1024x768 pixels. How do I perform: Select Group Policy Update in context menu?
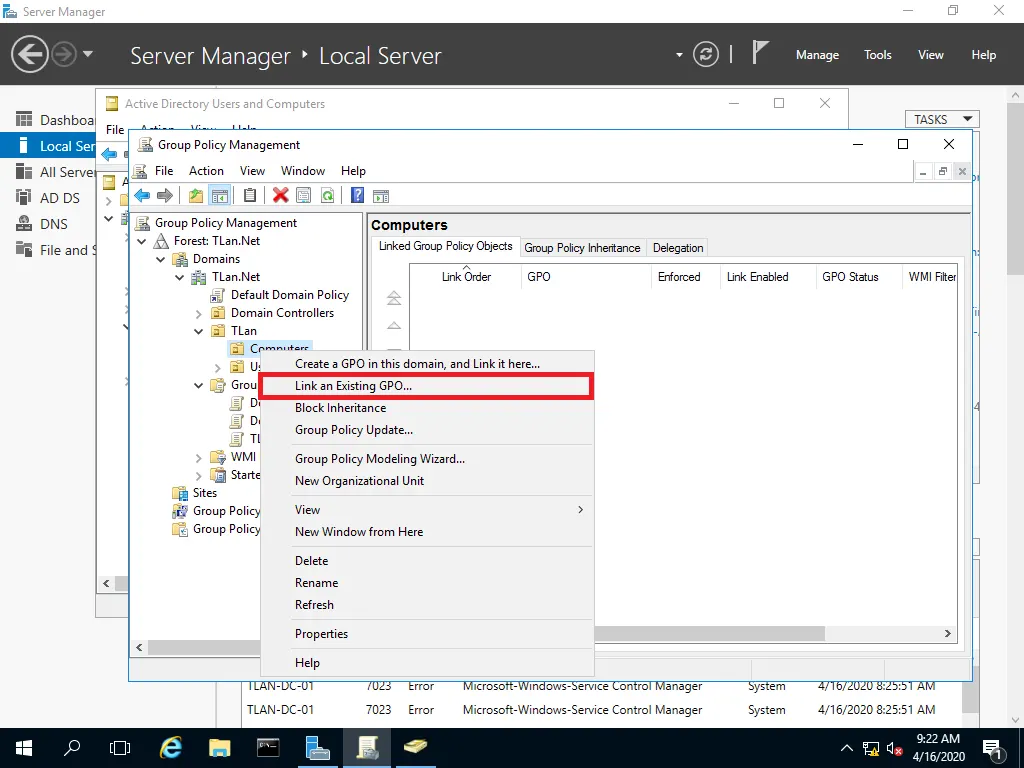click(427, 430)
